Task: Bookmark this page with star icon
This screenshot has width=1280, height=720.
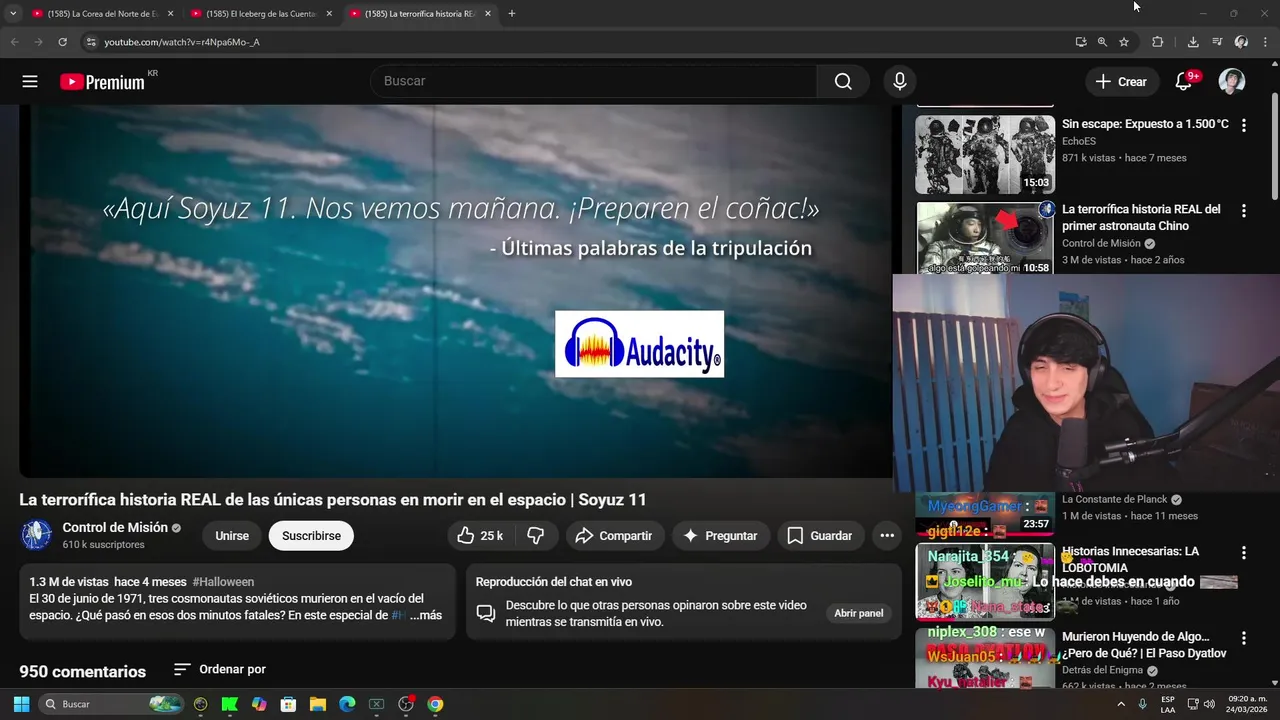Action: pyautogui.click(x=1124, y=42)
